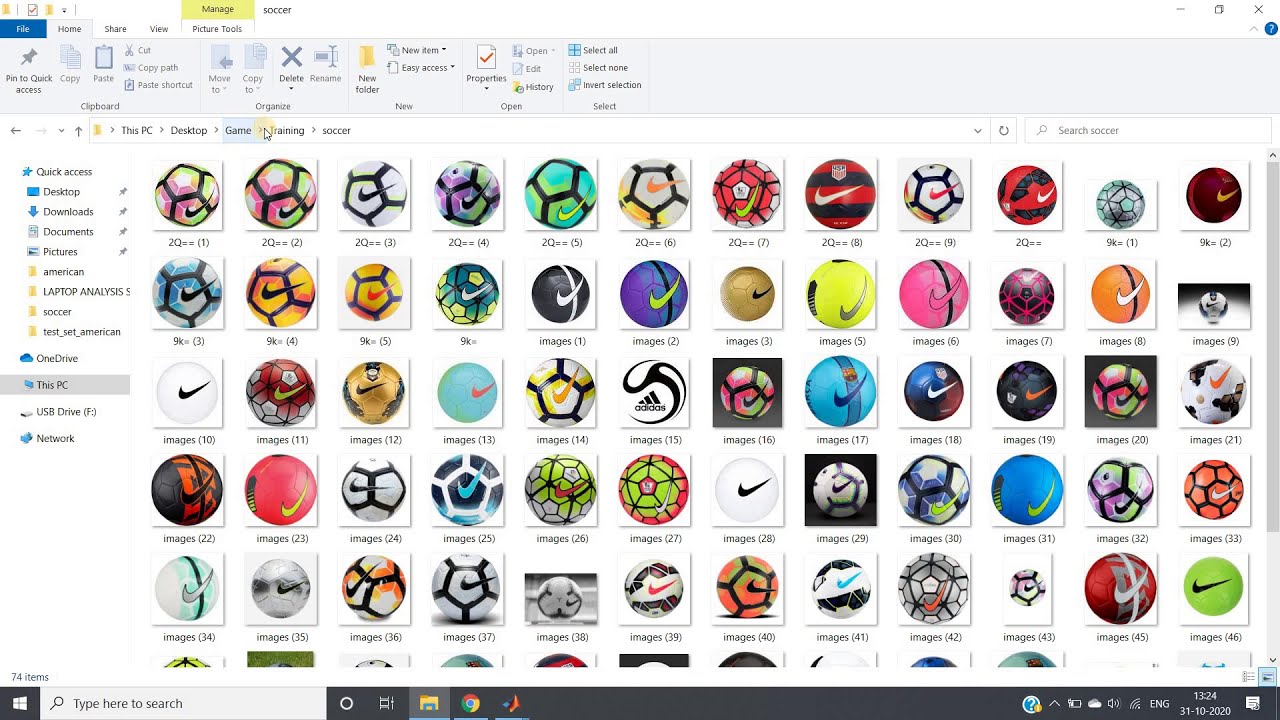1280x720 pixels.
Task: Switch to the View ribbon tab
Action: pos(158,29)
